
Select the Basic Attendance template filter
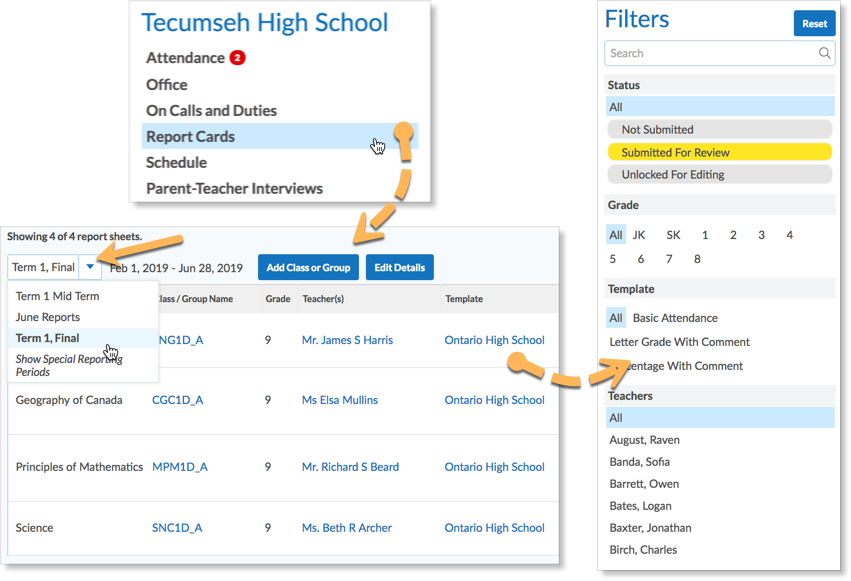675,318
